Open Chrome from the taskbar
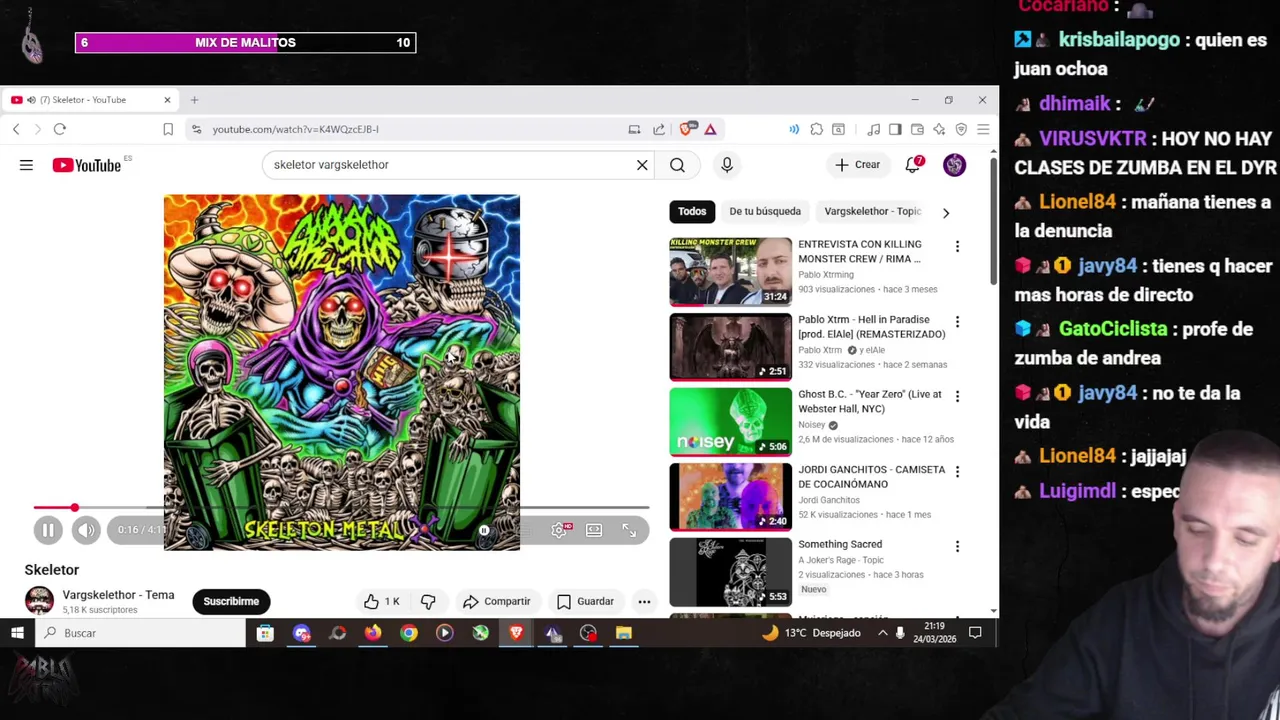 point(409,633)
